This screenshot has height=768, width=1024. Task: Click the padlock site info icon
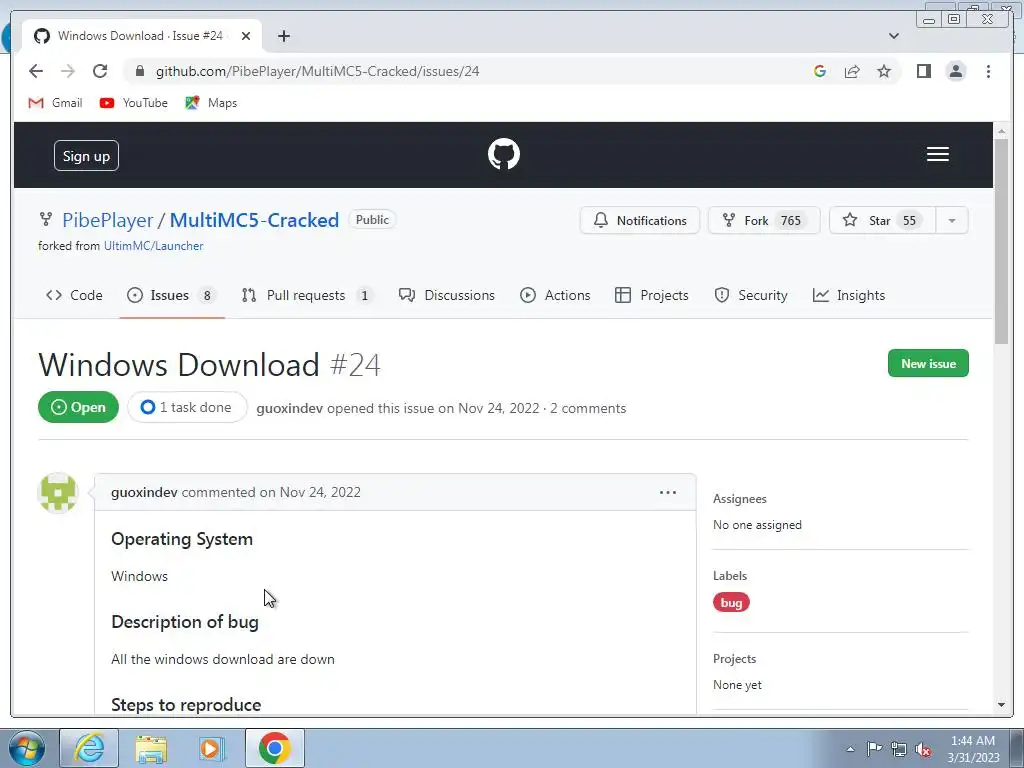tap(140, 71)
